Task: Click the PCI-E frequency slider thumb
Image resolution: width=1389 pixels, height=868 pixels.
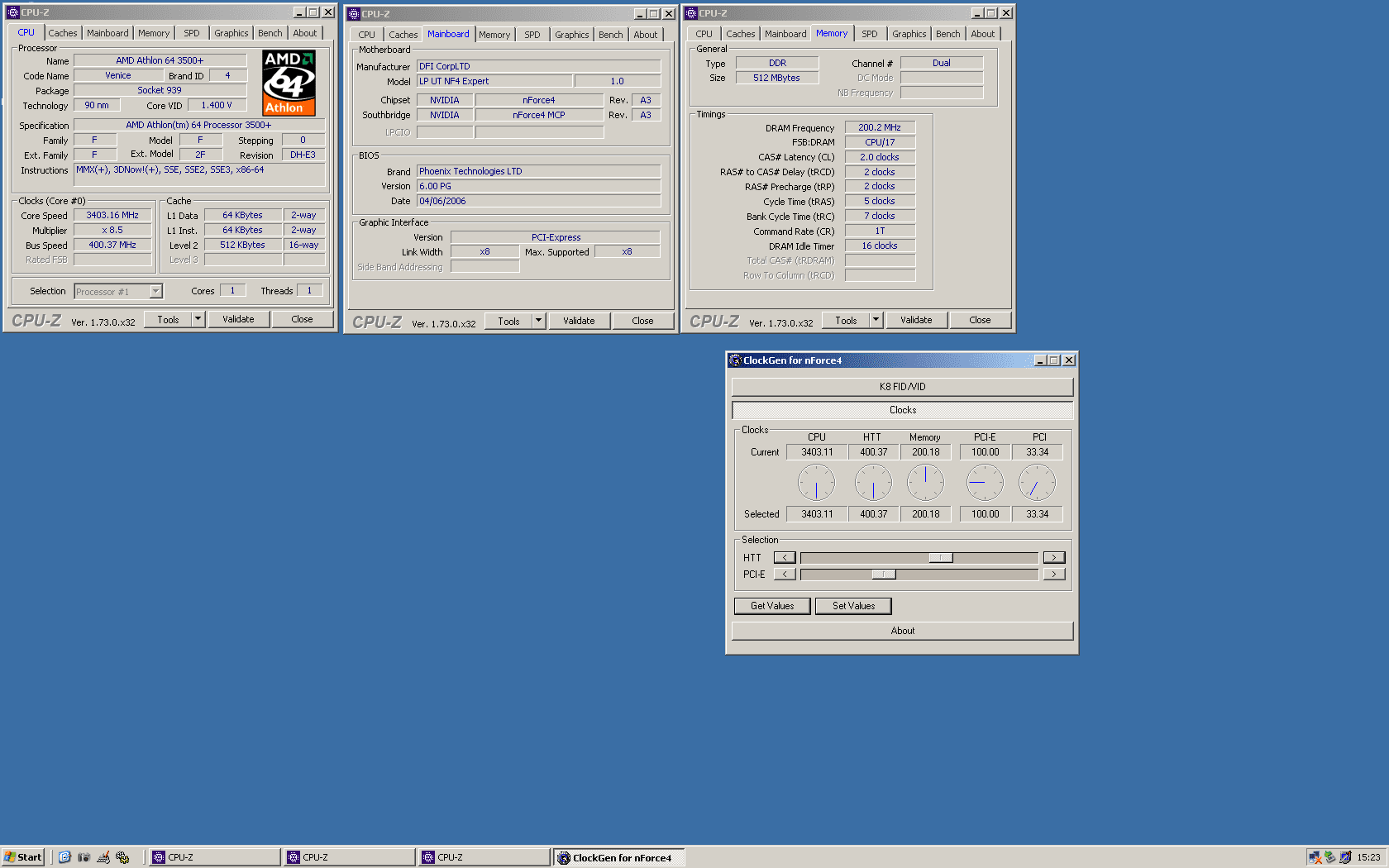Action: [884, 575]
